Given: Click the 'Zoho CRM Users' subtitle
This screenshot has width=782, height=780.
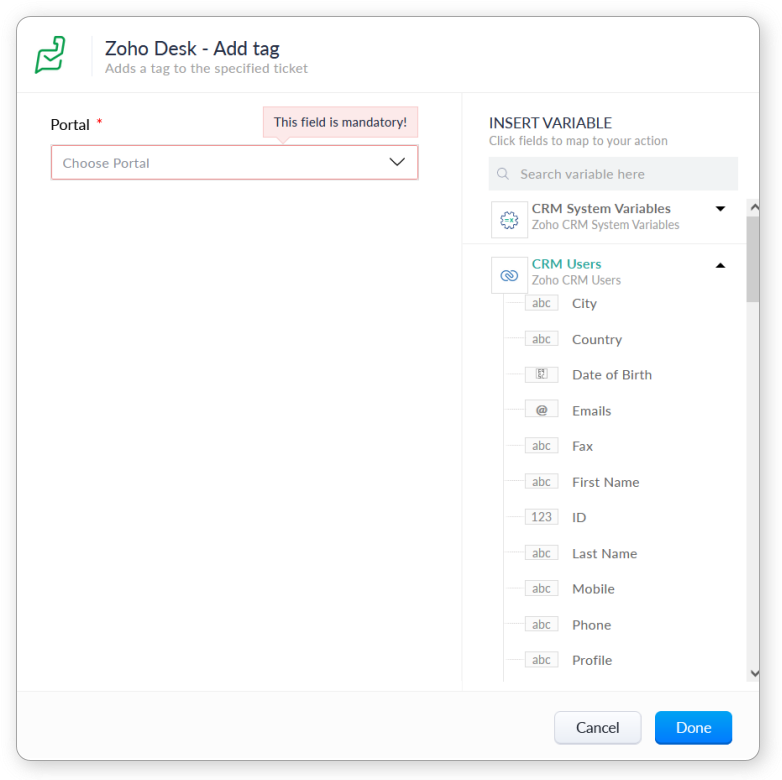Looking at the screenshot, I should [576, 280].
